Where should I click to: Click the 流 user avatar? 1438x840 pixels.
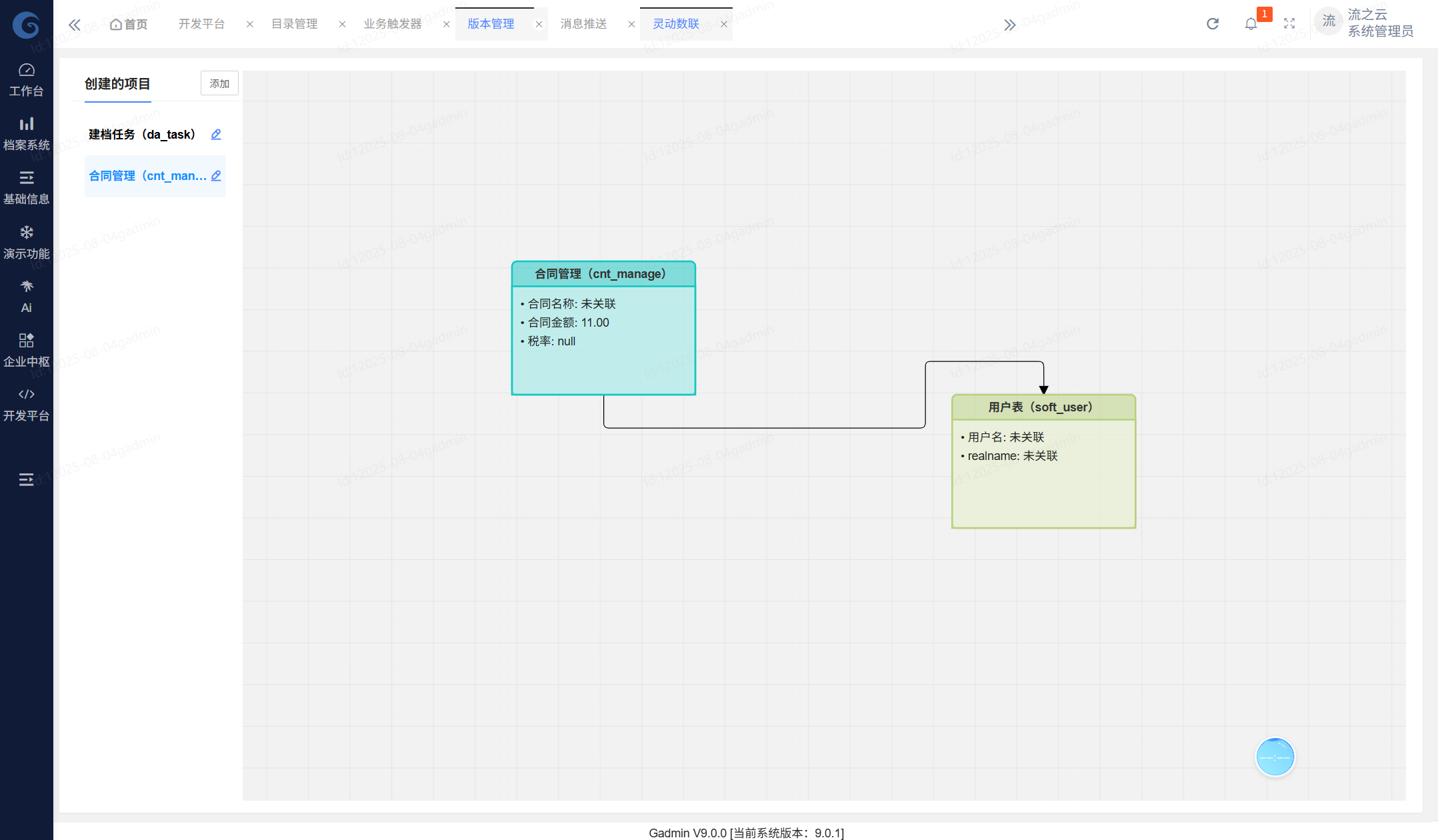(x=1328, y=21)
